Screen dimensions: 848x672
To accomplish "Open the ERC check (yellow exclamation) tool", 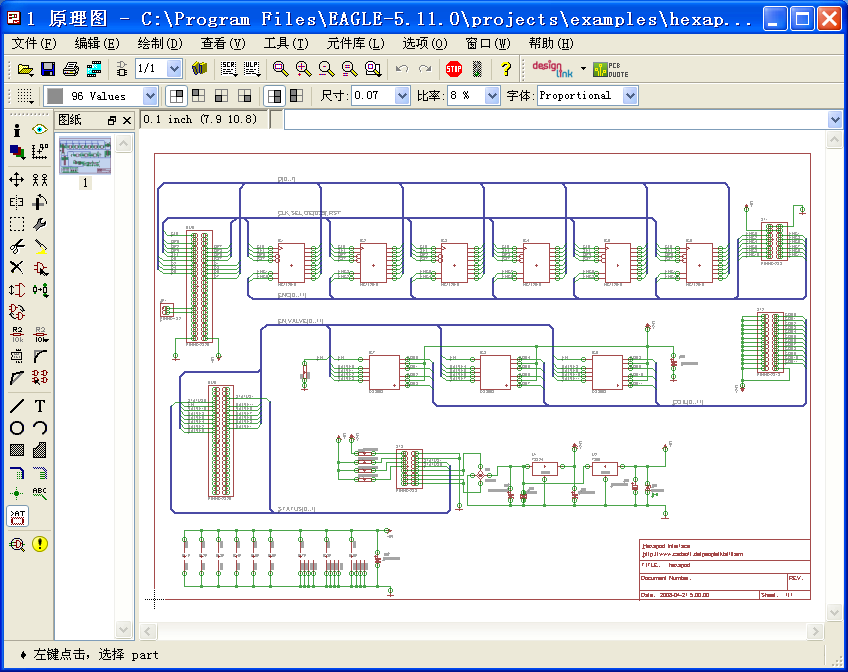I will 39,544.
